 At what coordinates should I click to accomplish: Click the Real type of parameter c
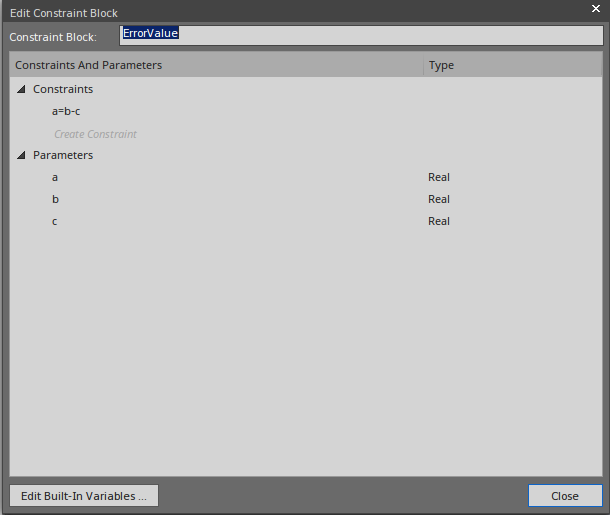pyautogui.click(x=439, y=222)
